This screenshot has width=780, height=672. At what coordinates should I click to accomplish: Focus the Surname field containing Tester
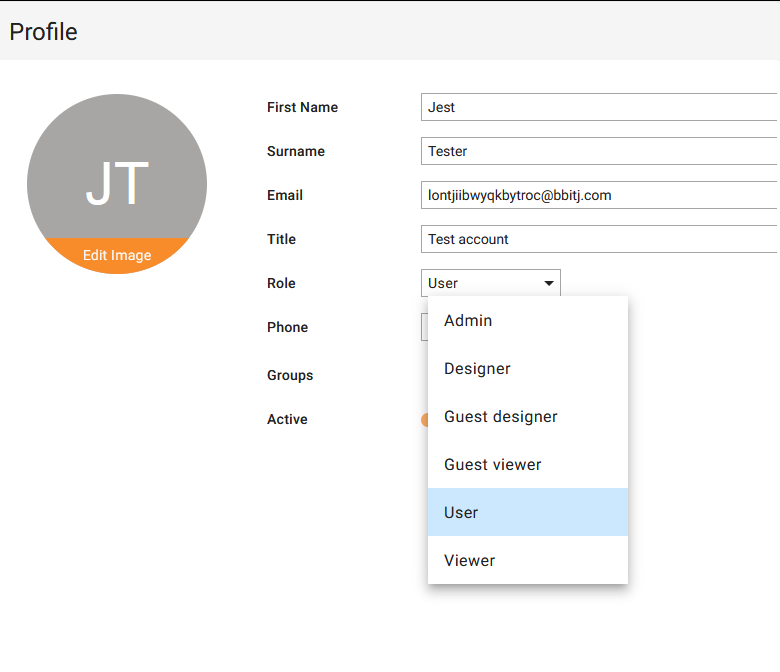[599, 151]
